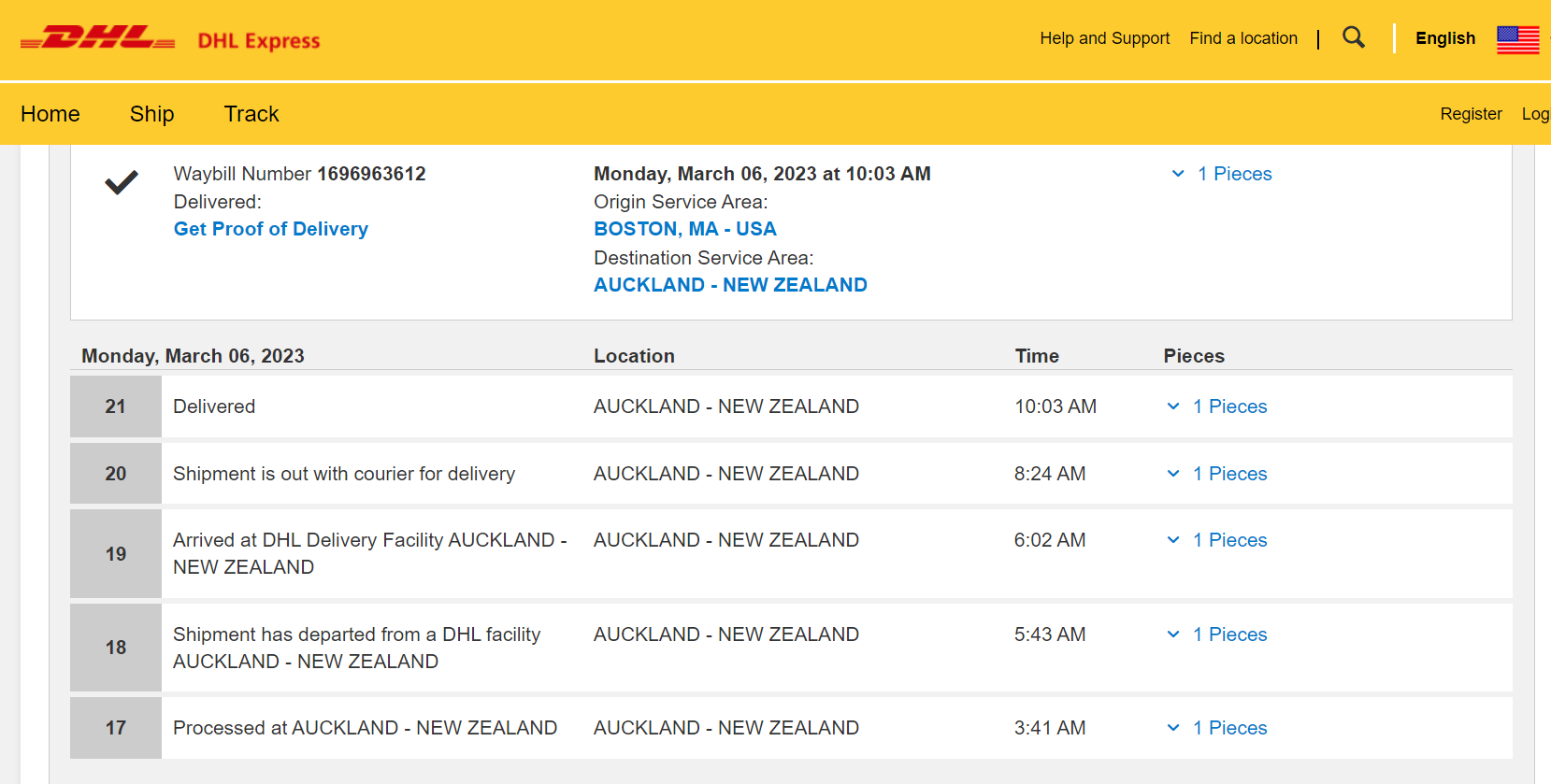Click checkpoint number 19
This screenshot has height=784, width=1551.
point(116,554)
